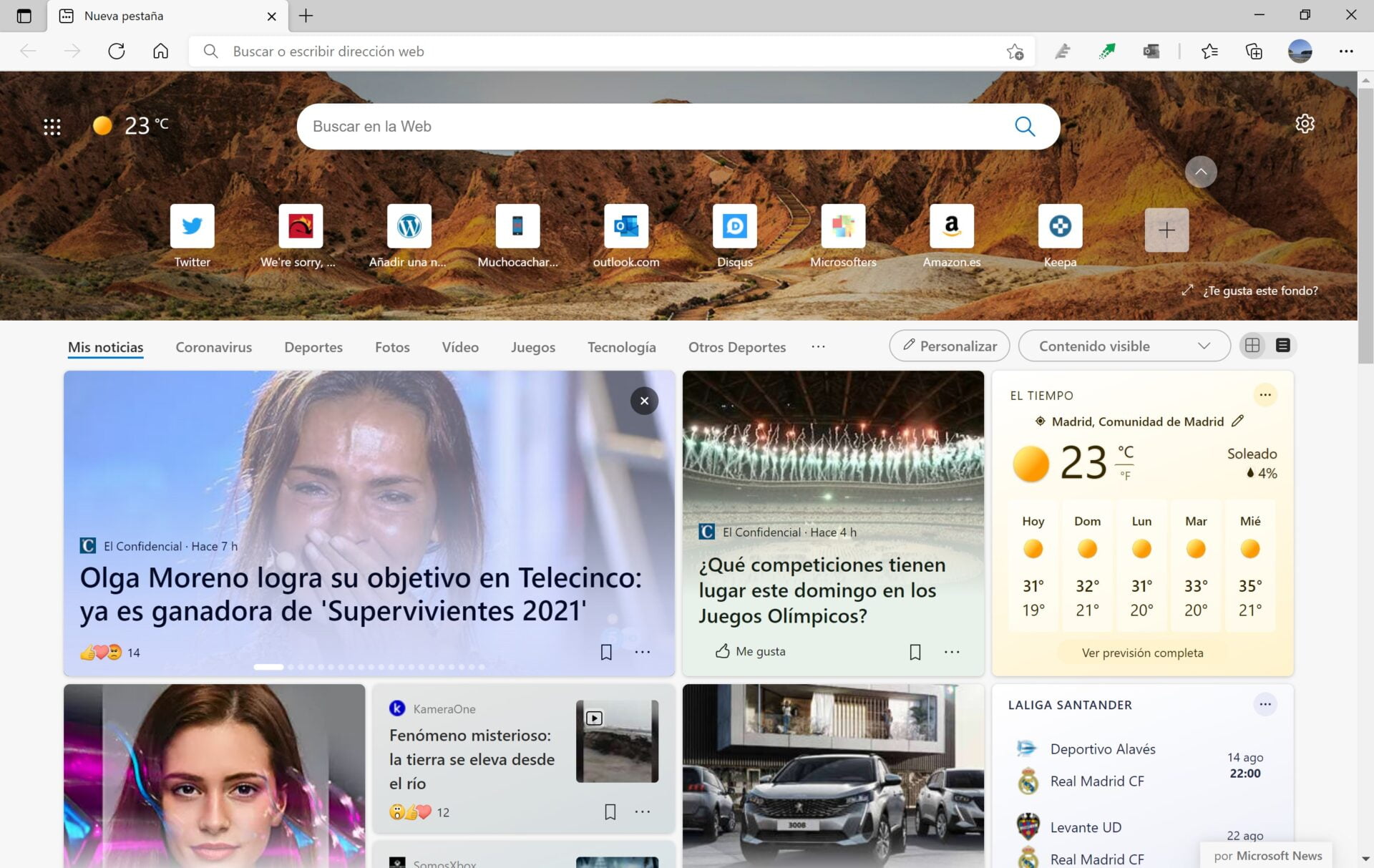Select the Coronavirus news tab
This screenshot has width=1374, height=868.
point(213,347)
